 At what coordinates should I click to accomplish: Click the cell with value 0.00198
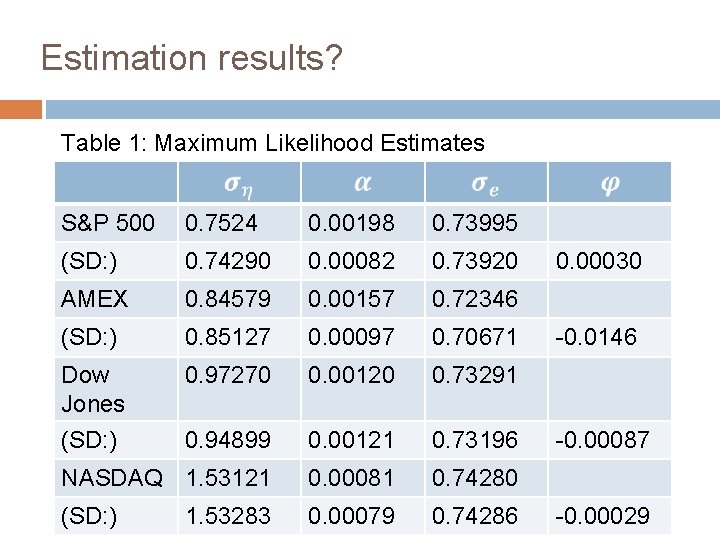363,223
